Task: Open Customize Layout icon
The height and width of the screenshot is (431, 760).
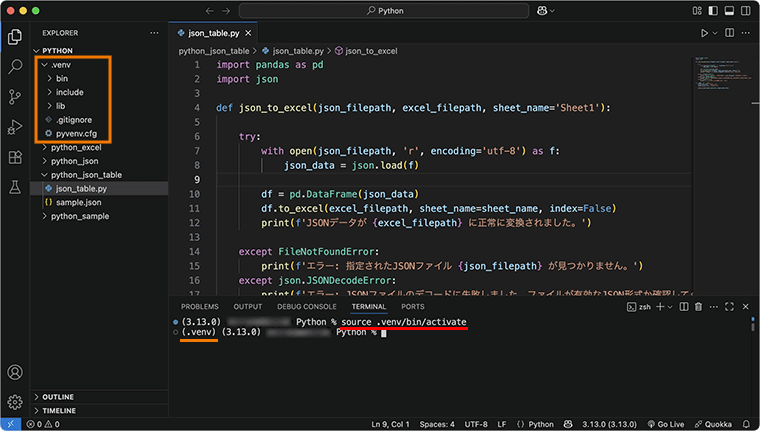Action: [x=697, y=11]
